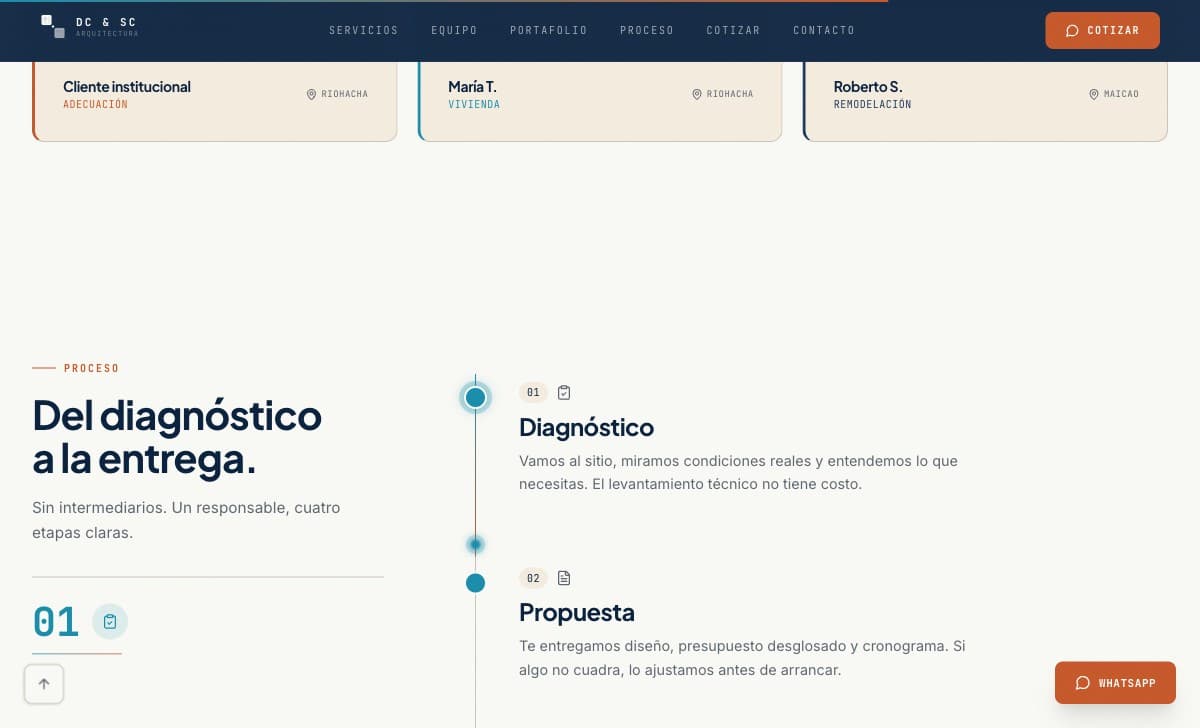This screenshot has width=1200, height=728.
Task: Click the clipboard icon next to Diagnóstico step
Action: coord(564,393)
